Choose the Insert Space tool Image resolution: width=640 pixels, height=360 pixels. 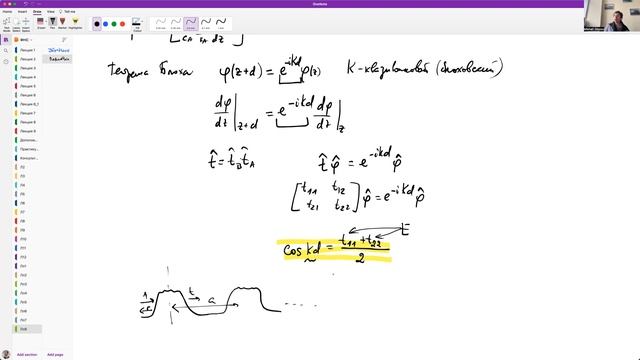(26, 24)
